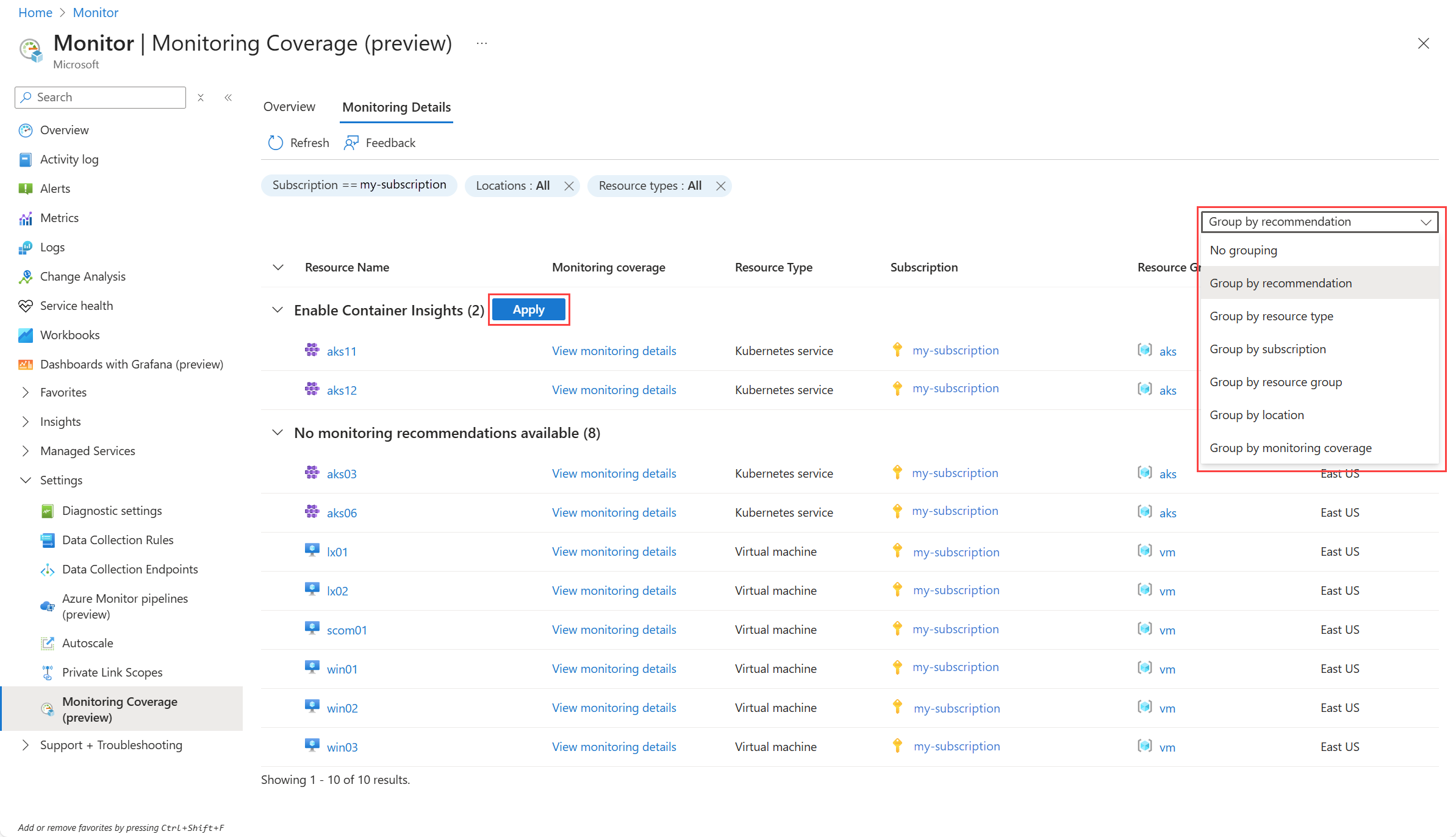Switch to the Overview tab
Screen dimensions: 1456x837
click(x=289, y=107)
